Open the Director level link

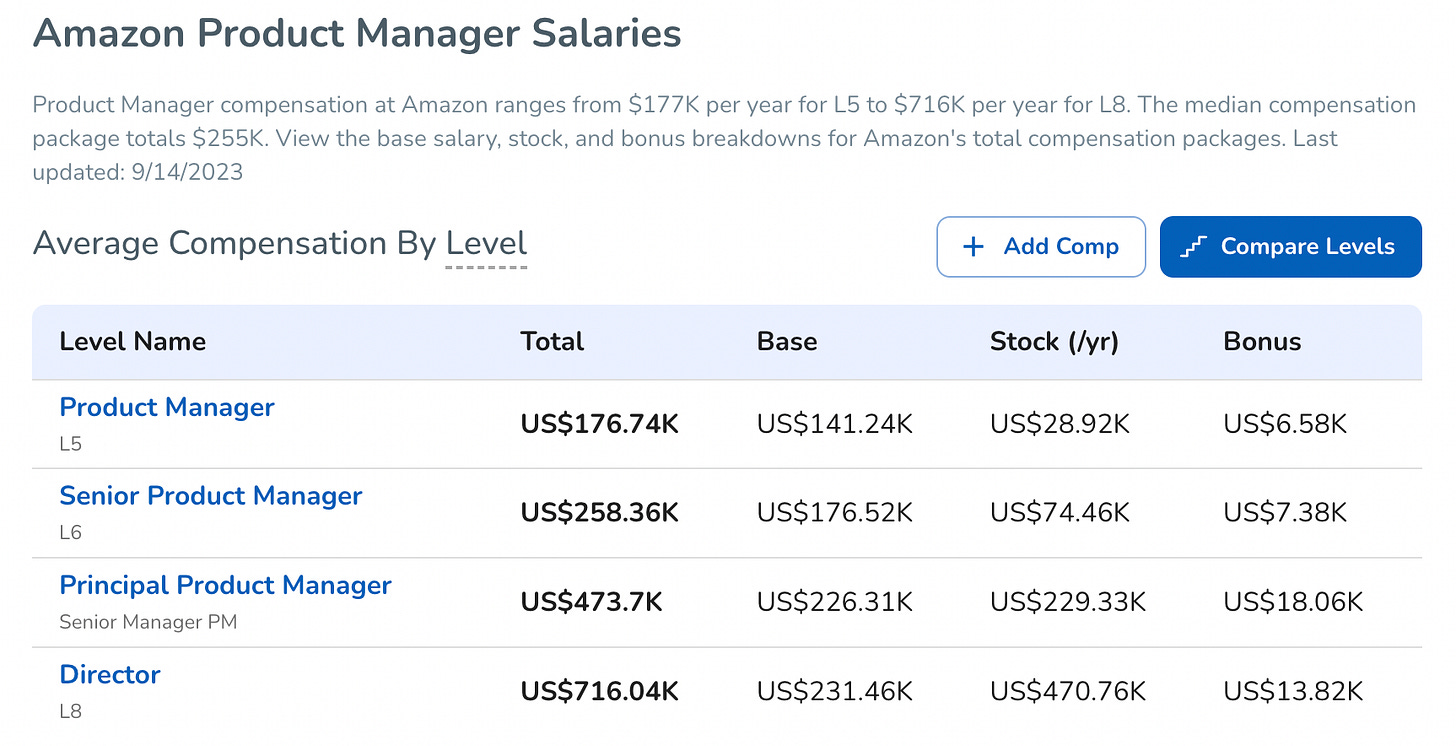coord(110,674)
